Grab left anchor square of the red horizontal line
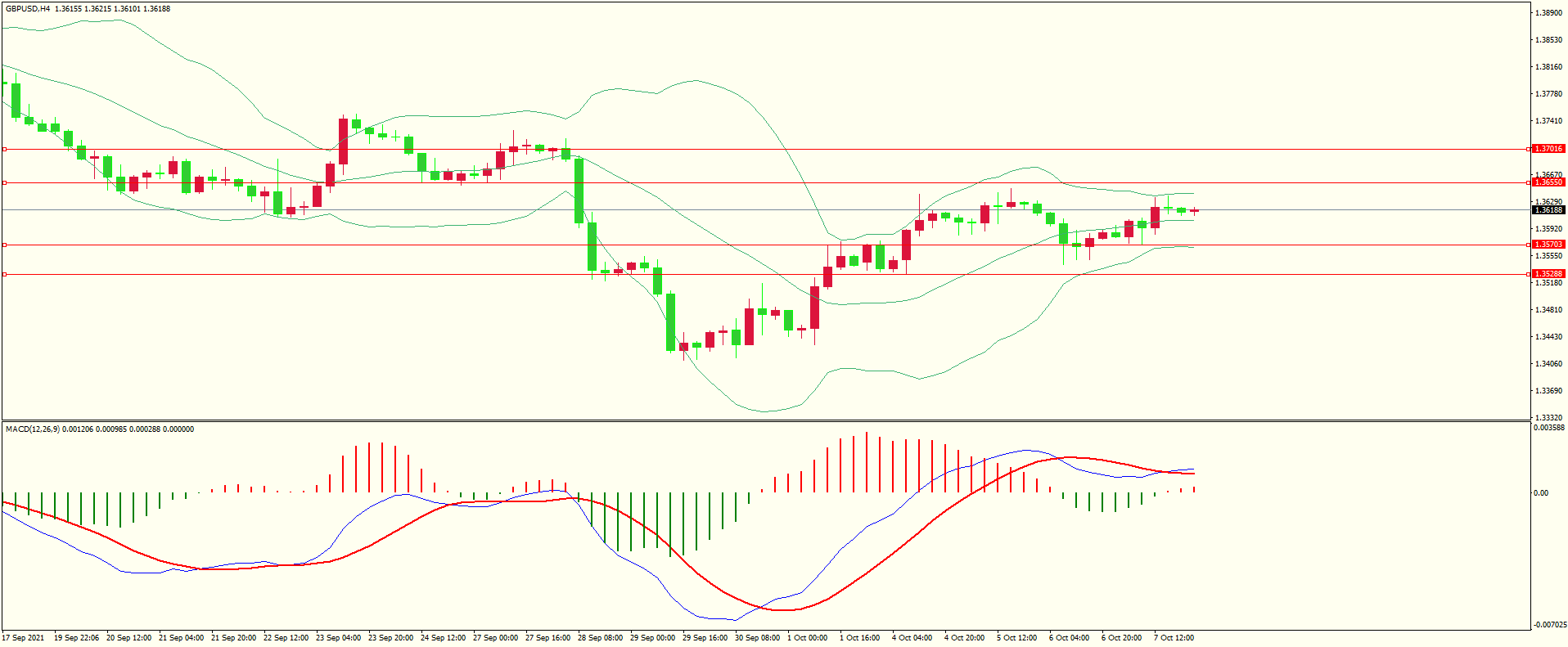Image resolution: width=1568 pixels, height=647 pixels. click(x=4, y=149)
